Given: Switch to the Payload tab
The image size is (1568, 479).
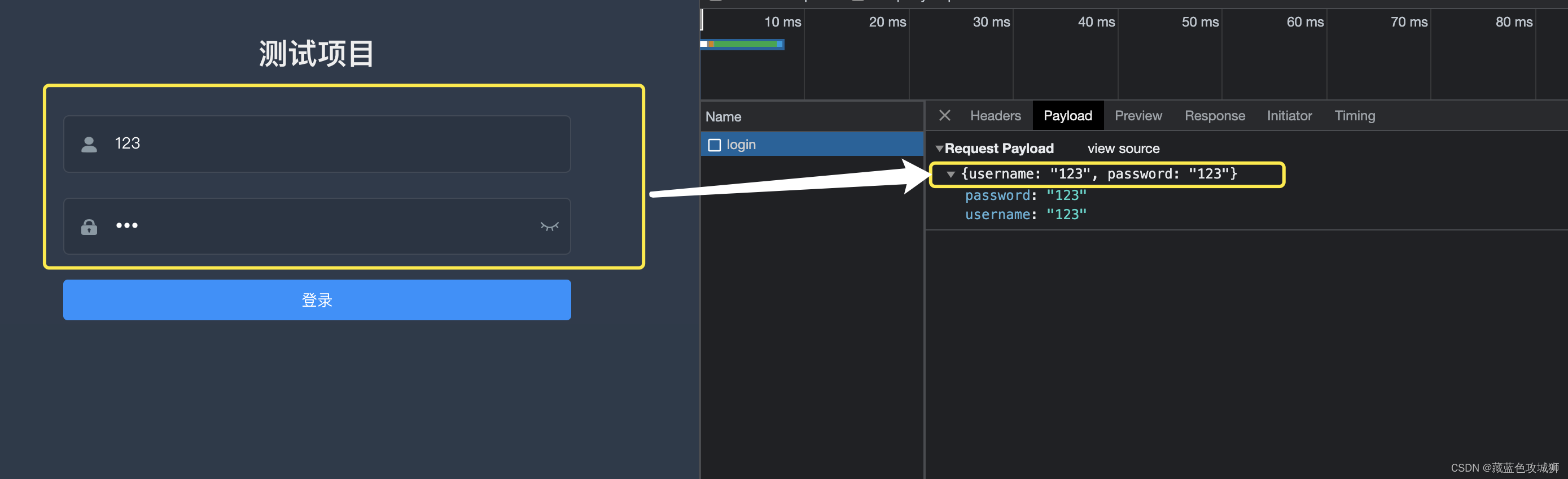Looking at the screenshot, I should coord(1068,115).
